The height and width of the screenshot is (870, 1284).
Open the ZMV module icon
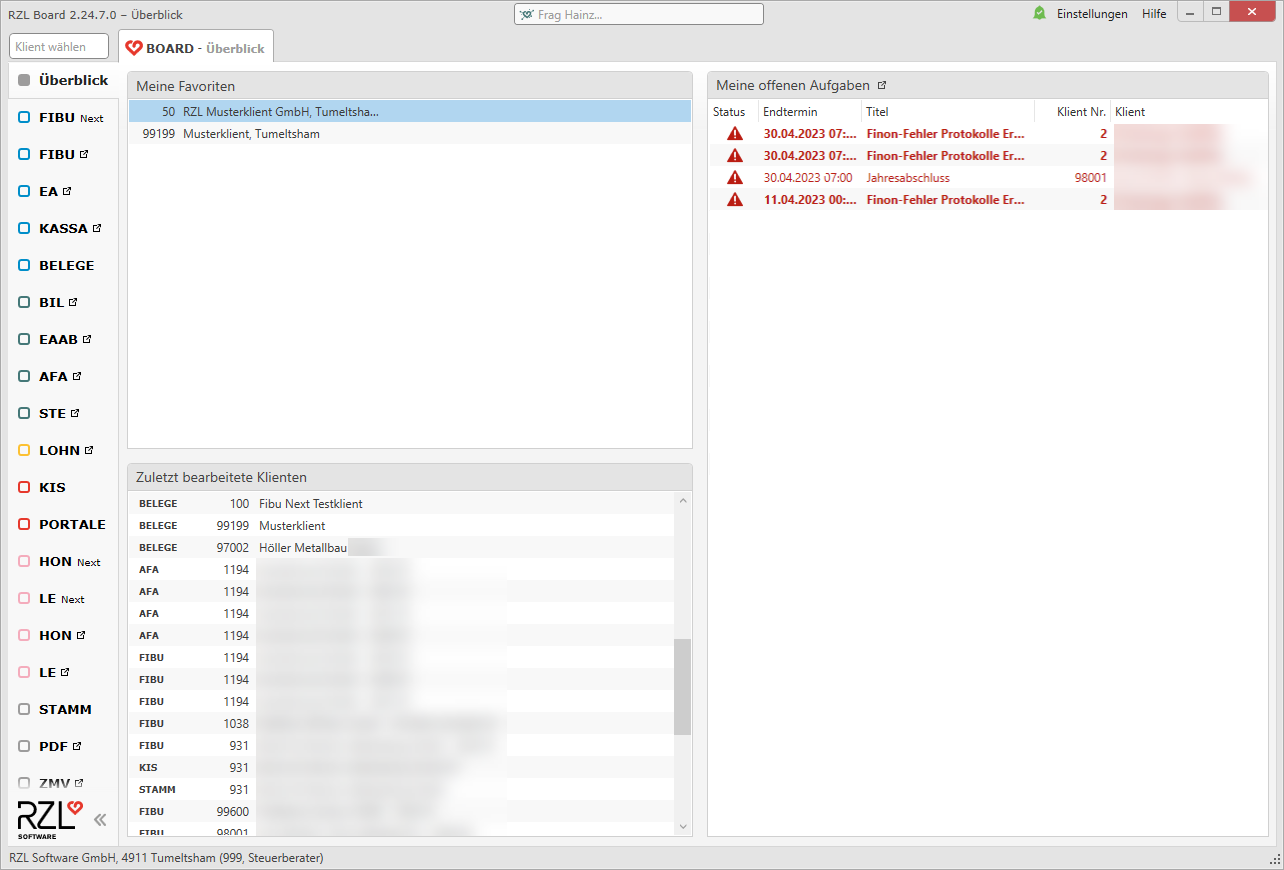(57, 783)
